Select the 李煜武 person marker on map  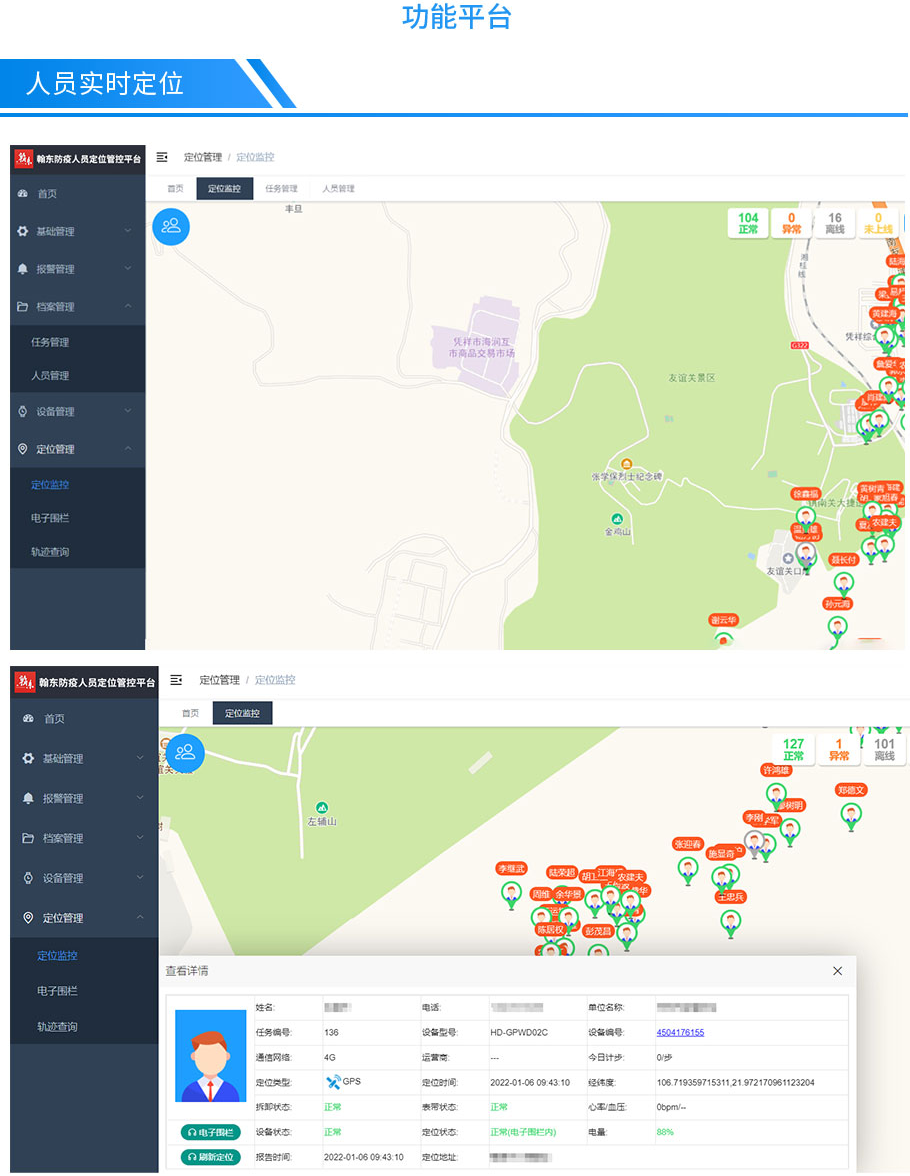[511, 893]
